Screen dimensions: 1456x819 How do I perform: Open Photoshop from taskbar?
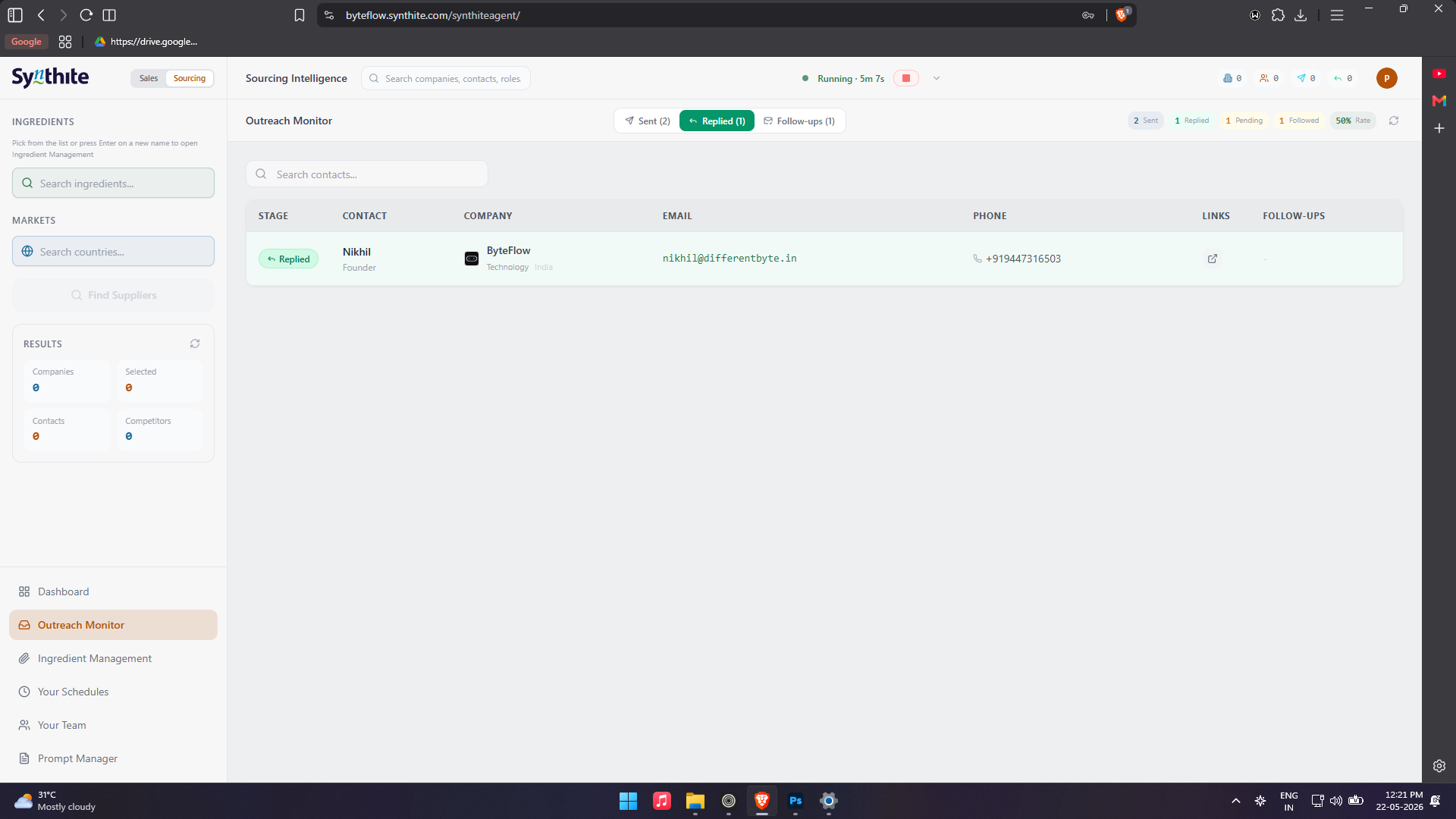point(795,801)
